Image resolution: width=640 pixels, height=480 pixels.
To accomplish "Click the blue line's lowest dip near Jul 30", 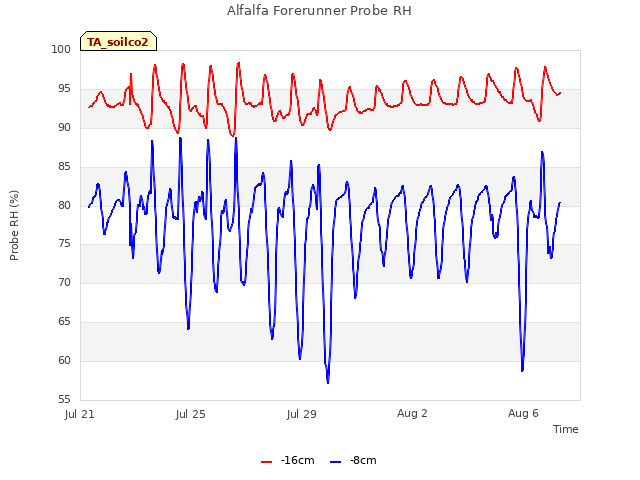I will (x=328, y=381).
